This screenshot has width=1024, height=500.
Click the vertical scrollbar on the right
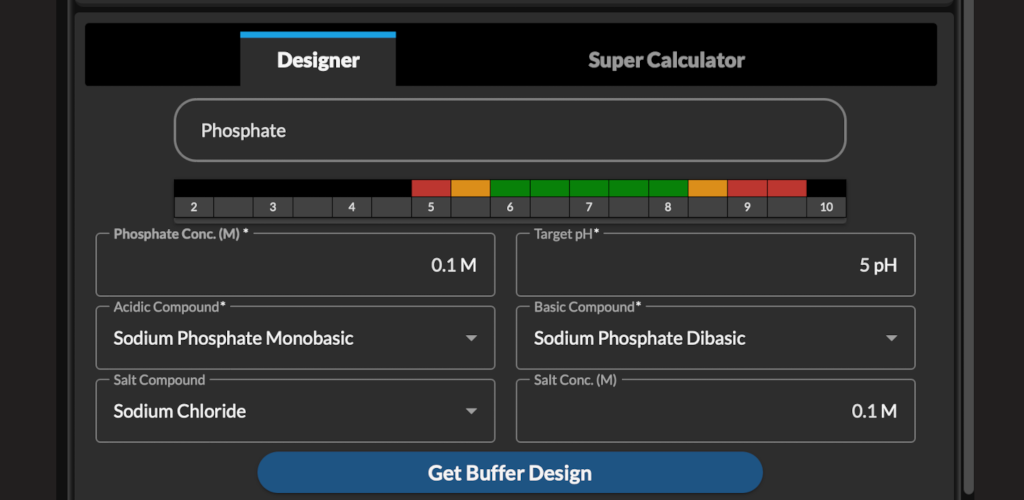(968, 247)
